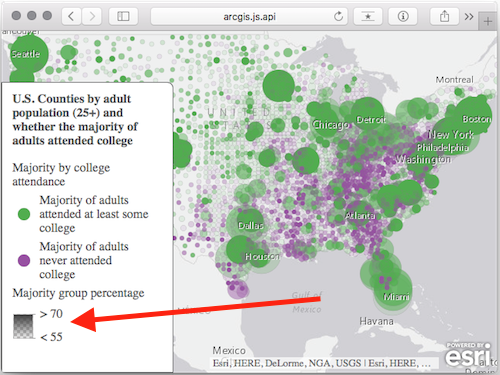Focus the arcgis.js.api address bar
The image size is (500, 375).
(x=249, y=16)
